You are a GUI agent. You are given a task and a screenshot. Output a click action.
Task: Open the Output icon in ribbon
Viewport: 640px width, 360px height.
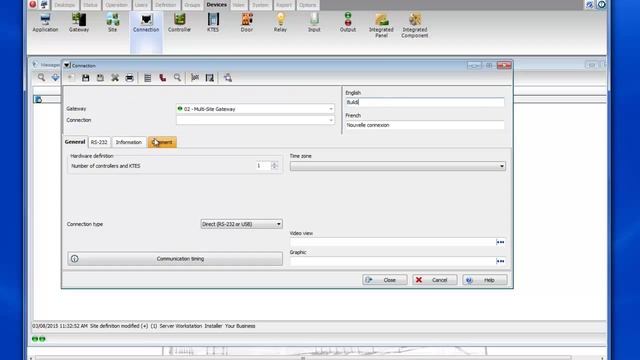click(x=348, y=23)
